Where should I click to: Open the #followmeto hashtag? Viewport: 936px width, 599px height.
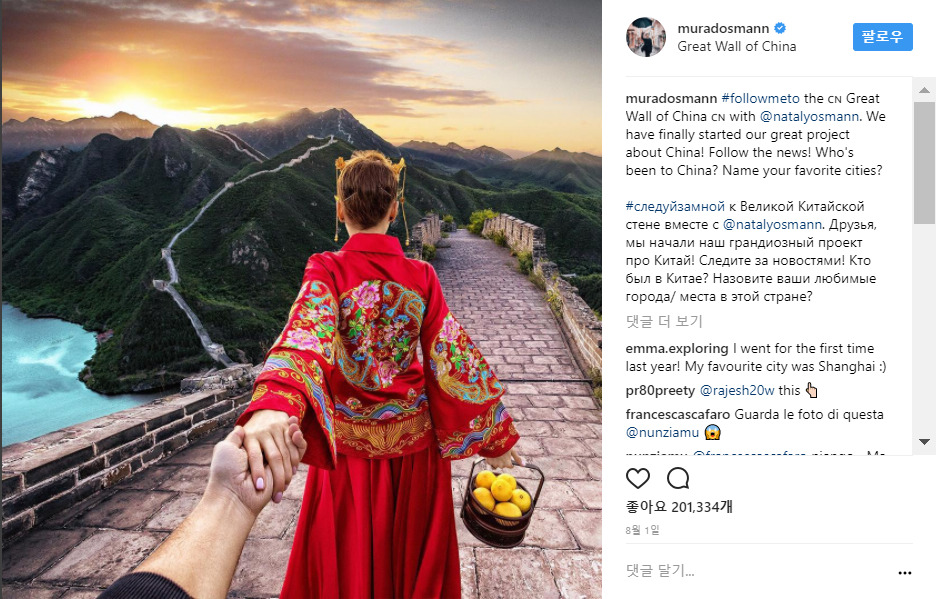tap(760, 98)
